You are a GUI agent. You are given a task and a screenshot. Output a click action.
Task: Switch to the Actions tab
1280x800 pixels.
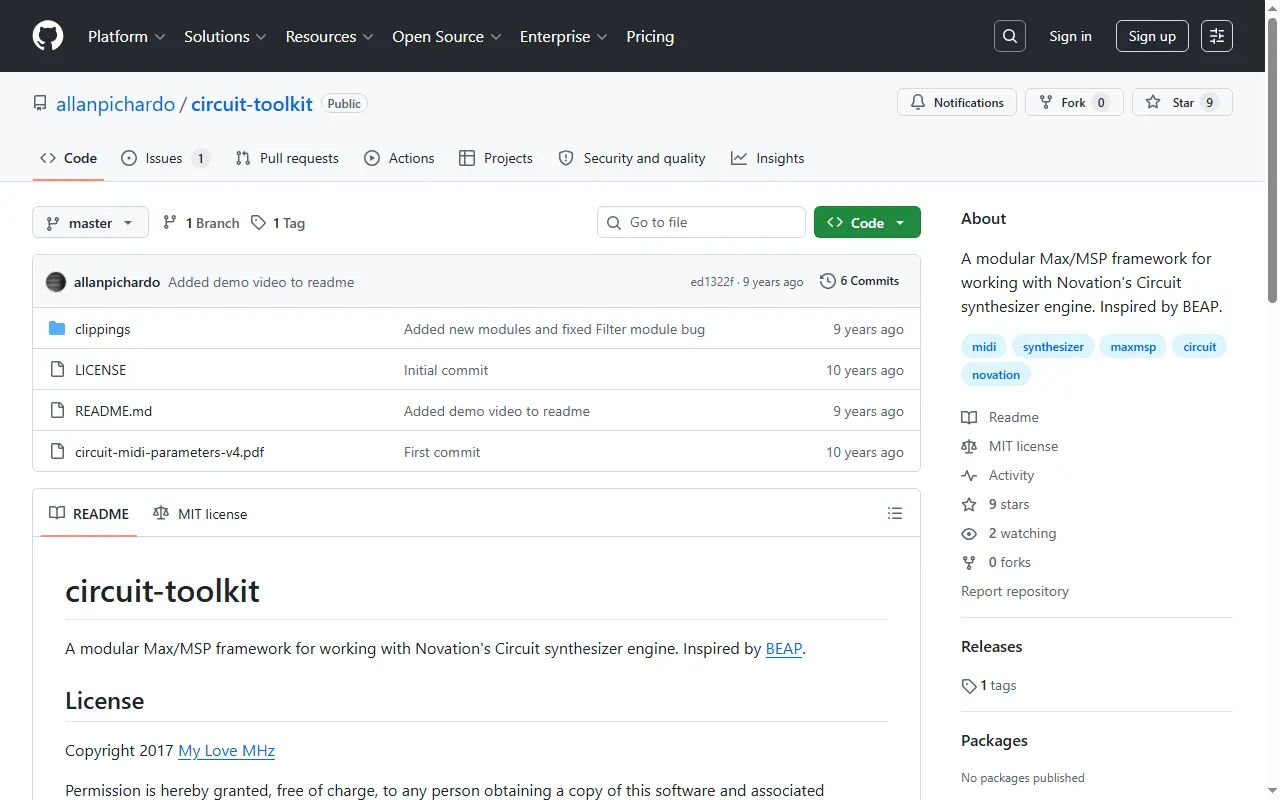coord(399,158)
